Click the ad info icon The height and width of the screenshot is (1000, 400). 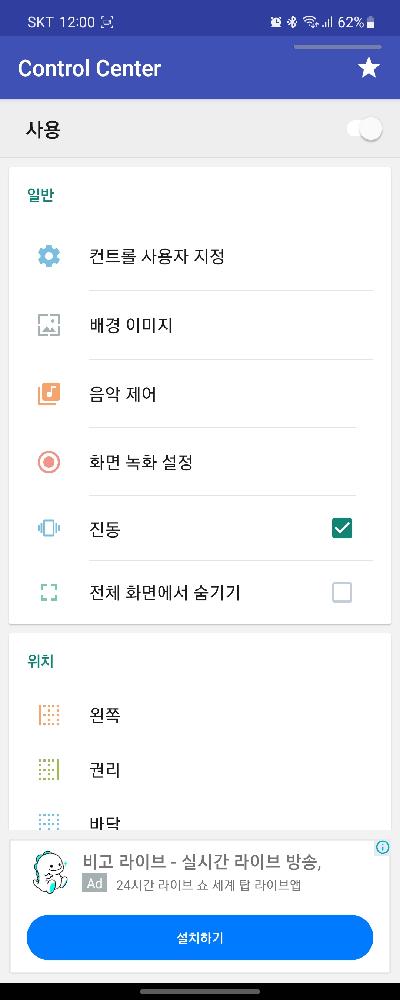(x=383, y=848)
